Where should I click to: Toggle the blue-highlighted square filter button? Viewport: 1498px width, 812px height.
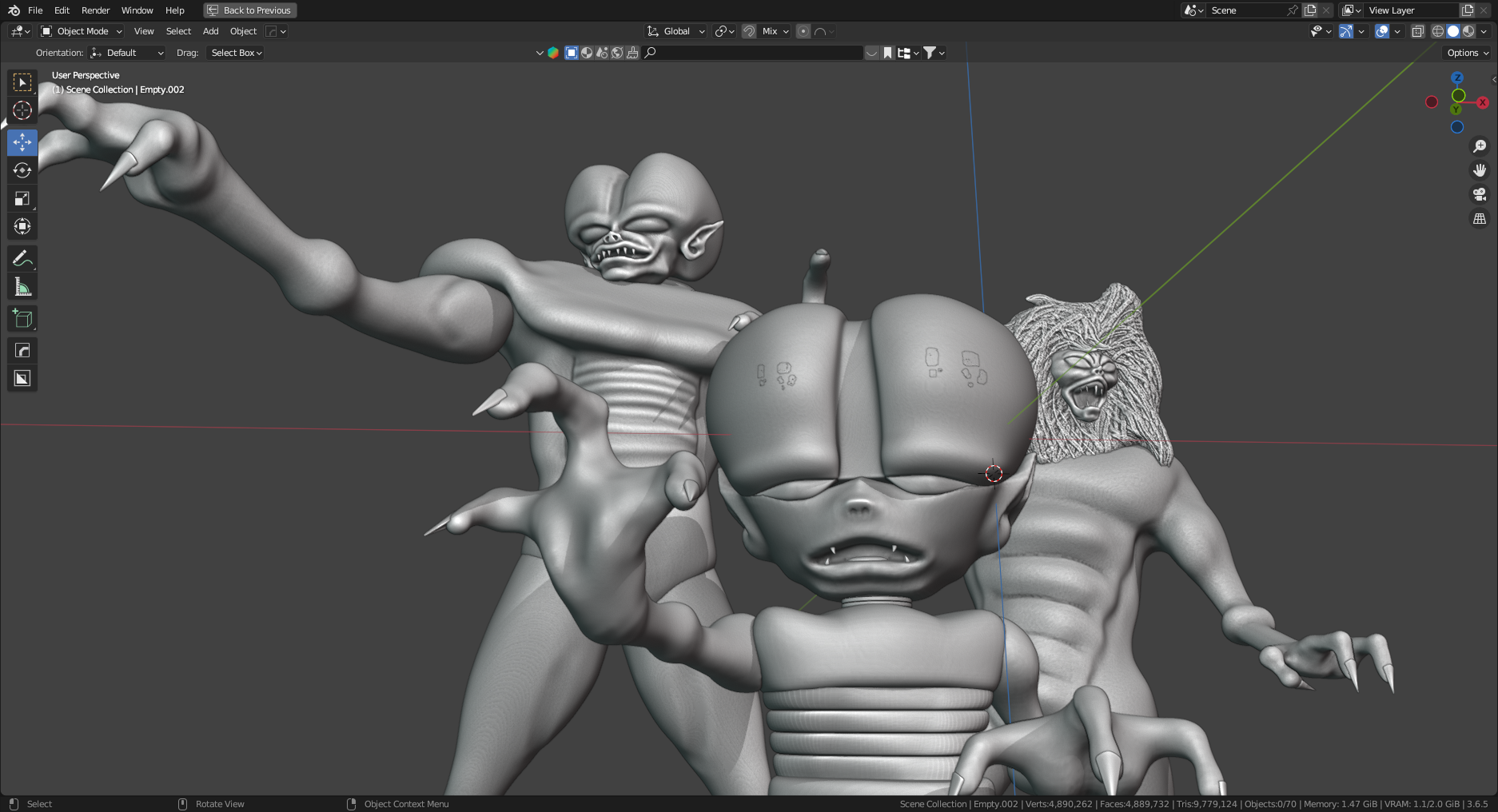[572, 53]
